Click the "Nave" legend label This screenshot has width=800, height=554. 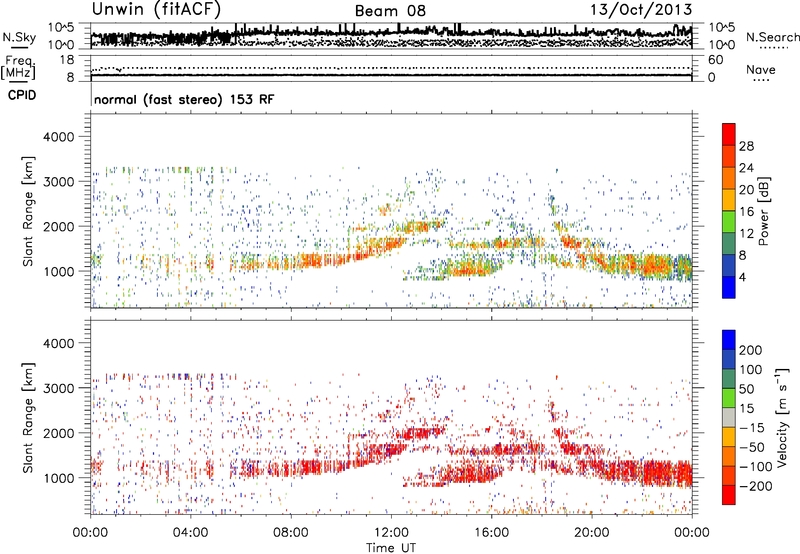pyautogui.click(x=760, y=69)
